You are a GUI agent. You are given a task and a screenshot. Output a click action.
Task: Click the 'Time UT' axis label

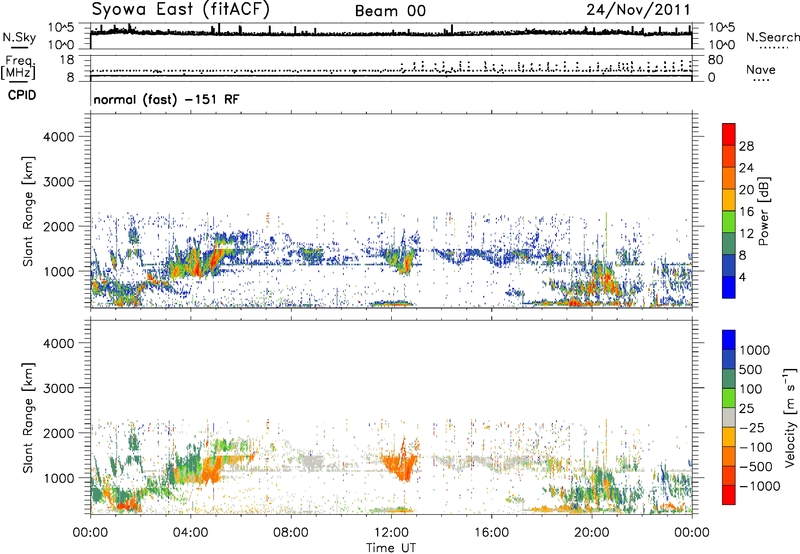pyautogui.click(x=391, y=547)
